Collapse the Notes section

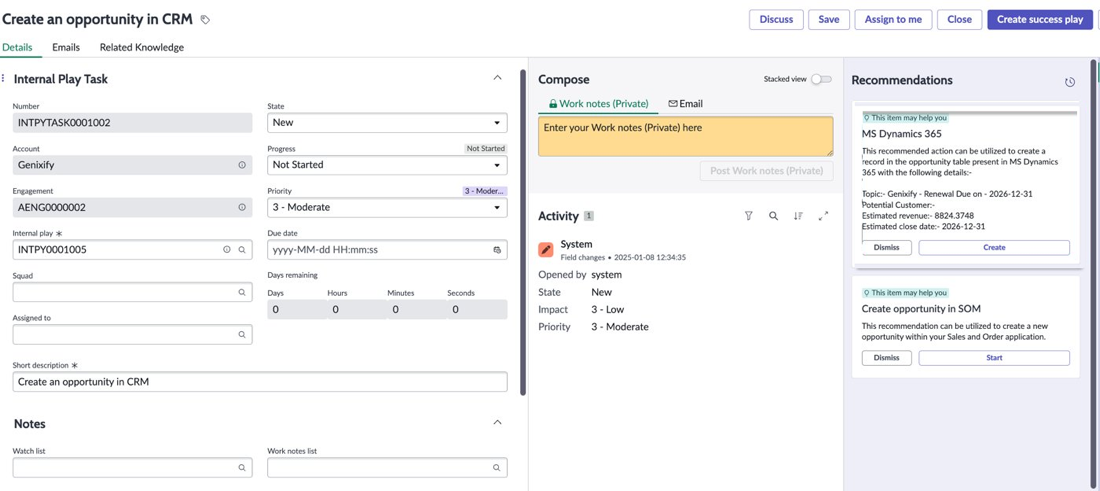tap(497, 422)
